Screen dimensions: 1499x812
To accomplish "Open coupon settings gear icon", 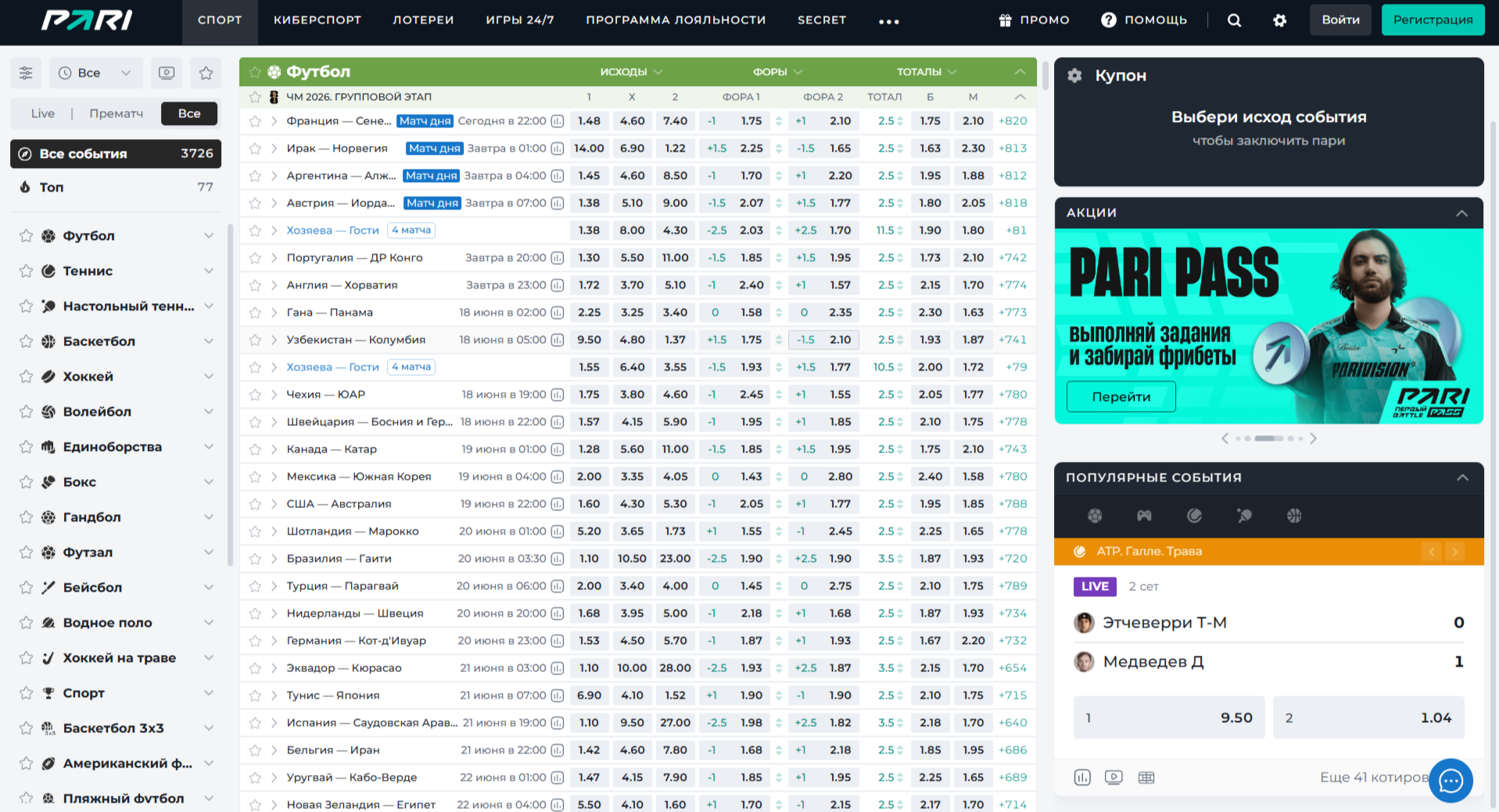I will [x=1075, y=76].
